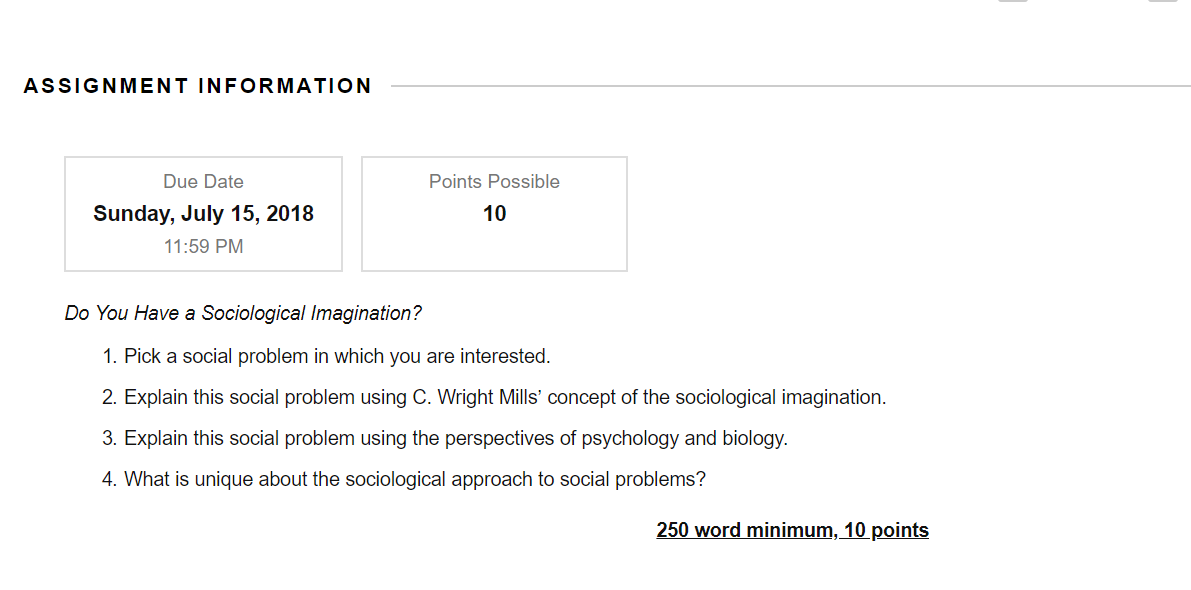Click step 2 about C. Wright Mills' concept
Screen dimensions: 1191x590
point(494,398)
